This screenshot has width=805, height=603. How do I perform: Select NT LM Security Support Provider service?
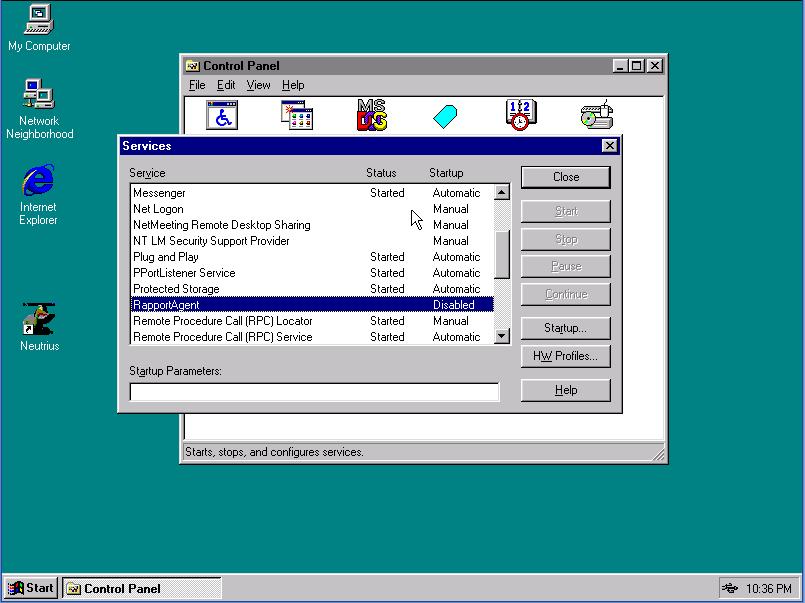(312, 241)
